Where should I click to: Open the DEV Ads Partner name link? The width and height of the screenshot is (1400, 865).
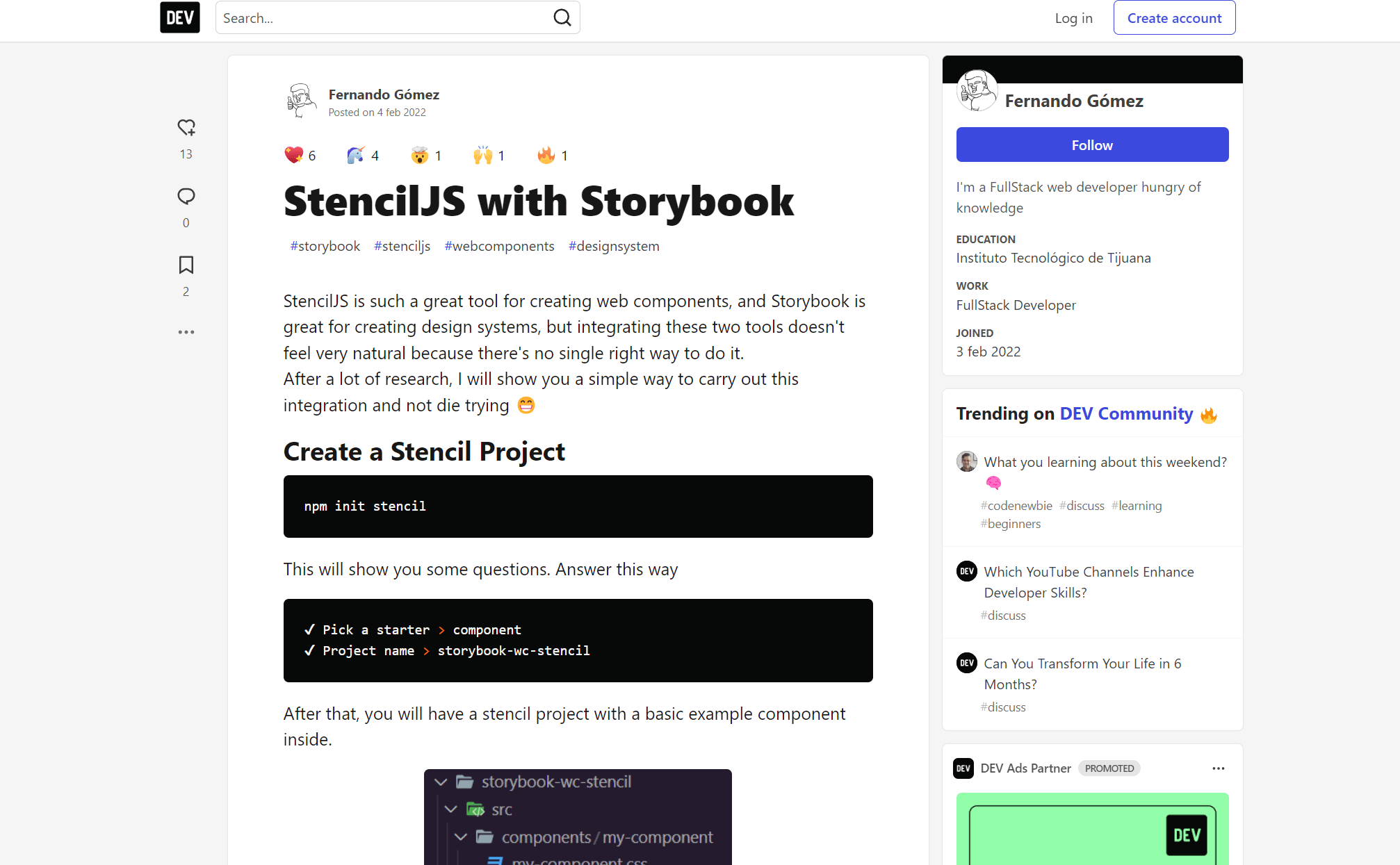[1025, 768]
